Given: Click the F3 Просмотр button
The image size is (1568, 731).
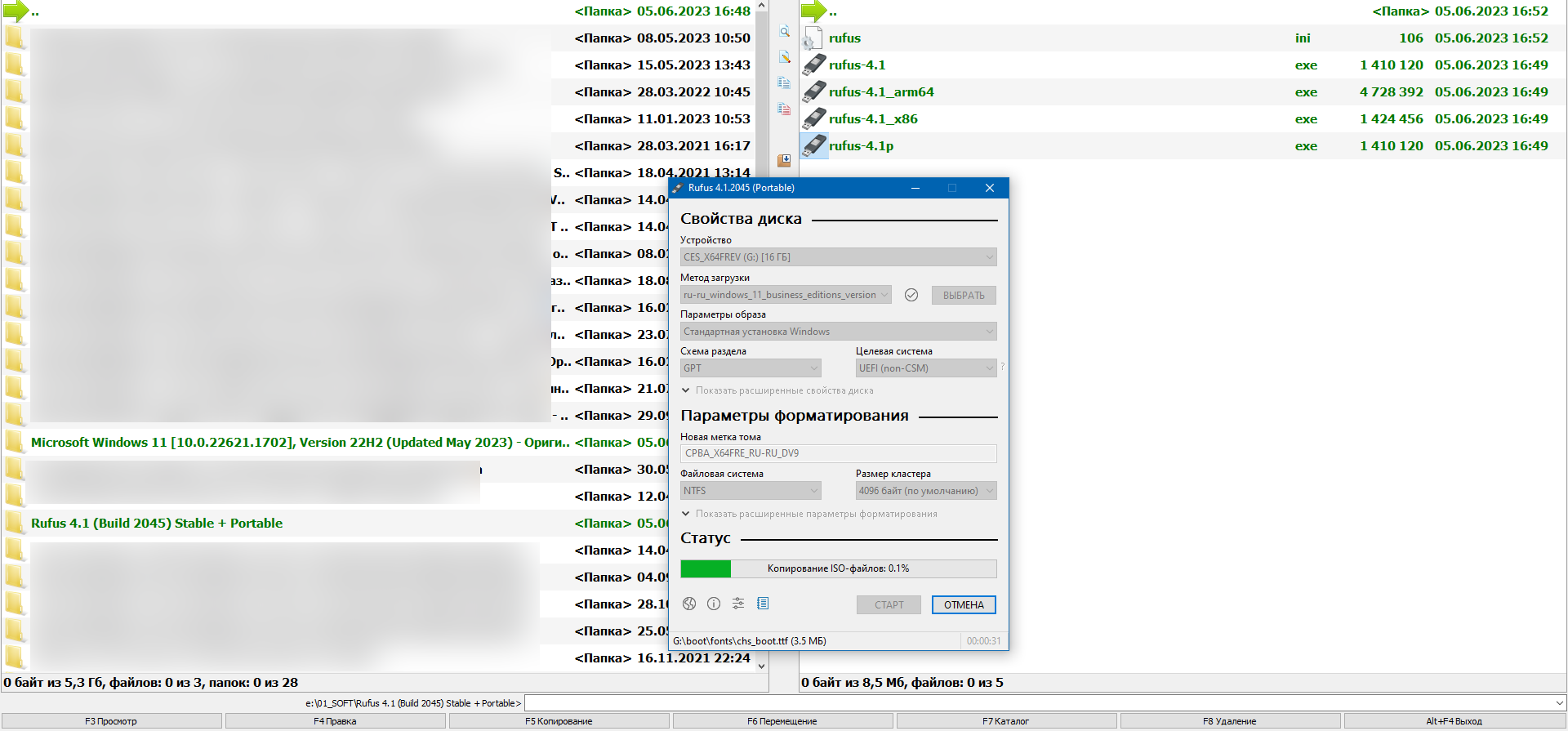Looking at the screenshot, I should pyautogui.click(x=111, y=721).
